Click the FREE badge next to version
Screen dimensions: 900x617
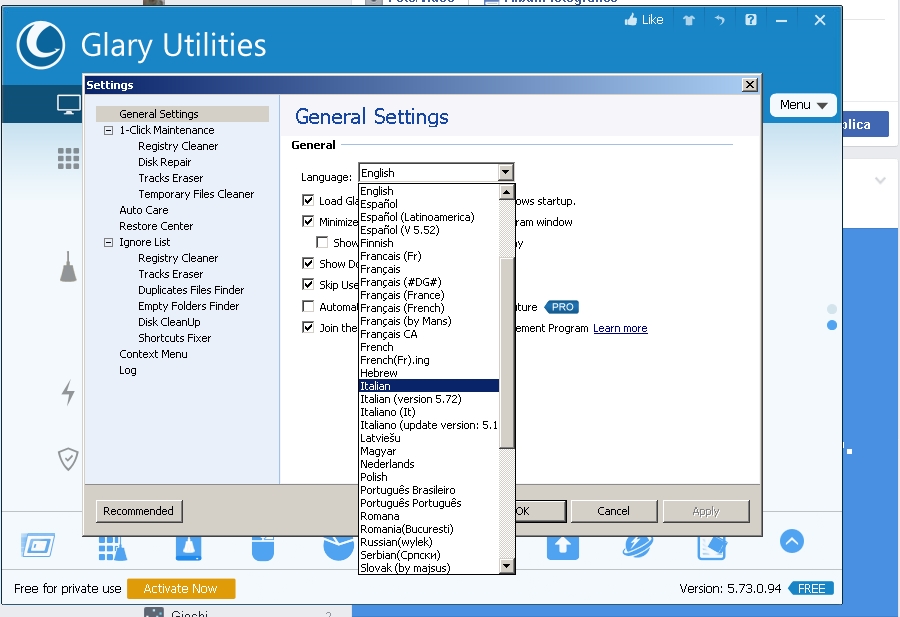pyautogui.click(x=811, y=588)
